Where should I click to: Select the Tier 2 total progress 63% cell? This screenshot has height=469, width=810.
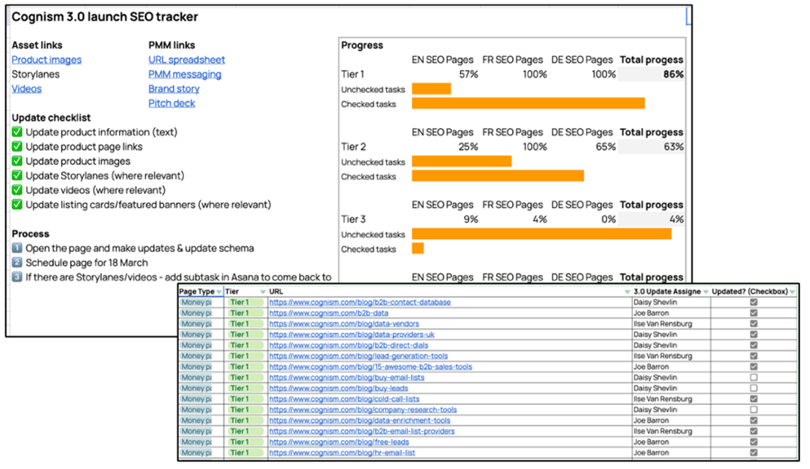coord(651,147)
